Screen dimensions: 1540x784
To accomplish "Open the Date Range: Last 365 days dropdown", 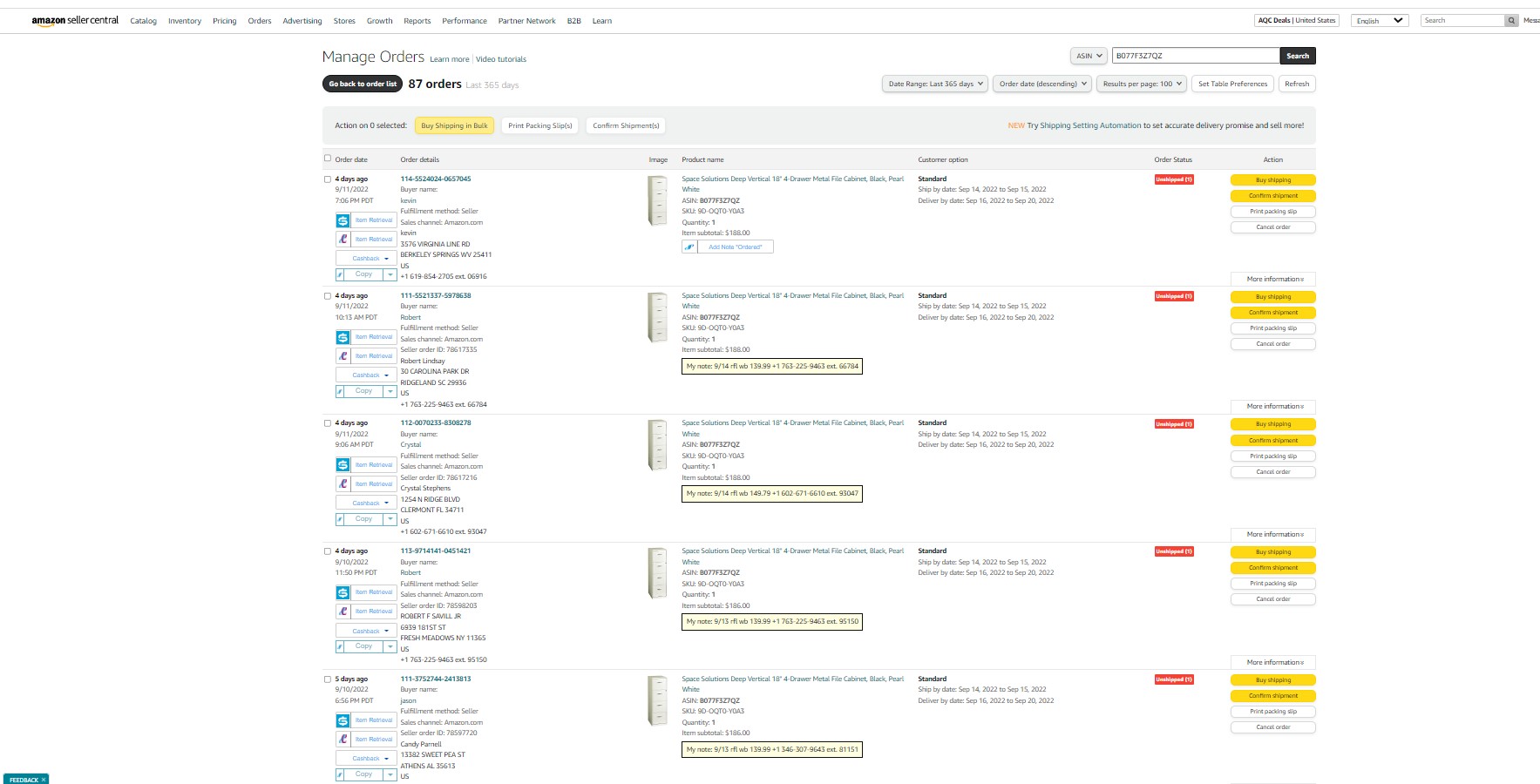I will [934, 84].
